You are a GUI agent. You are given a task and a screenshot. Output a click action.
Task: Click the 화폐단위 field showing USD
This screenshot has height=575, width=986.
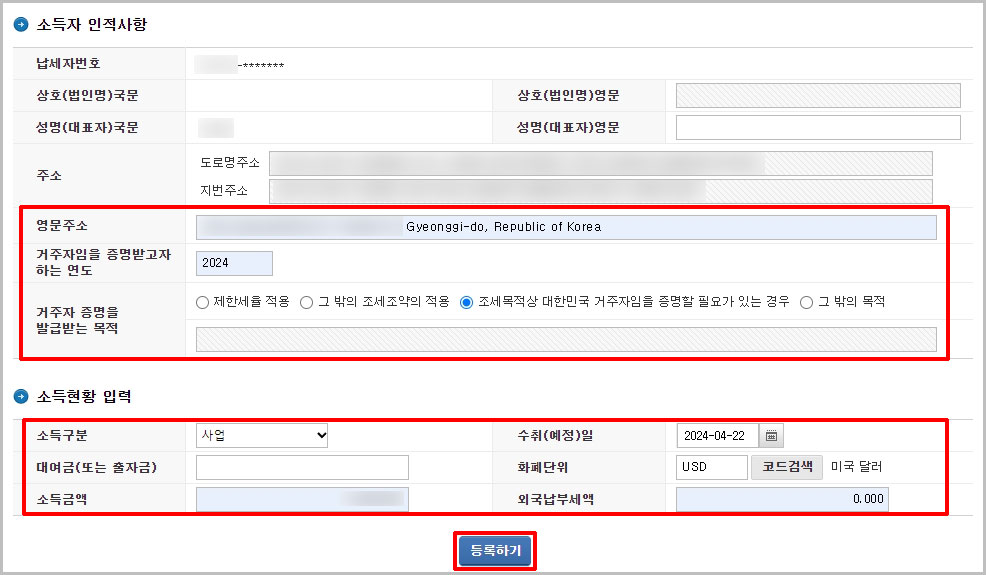(x=712, y=467)
